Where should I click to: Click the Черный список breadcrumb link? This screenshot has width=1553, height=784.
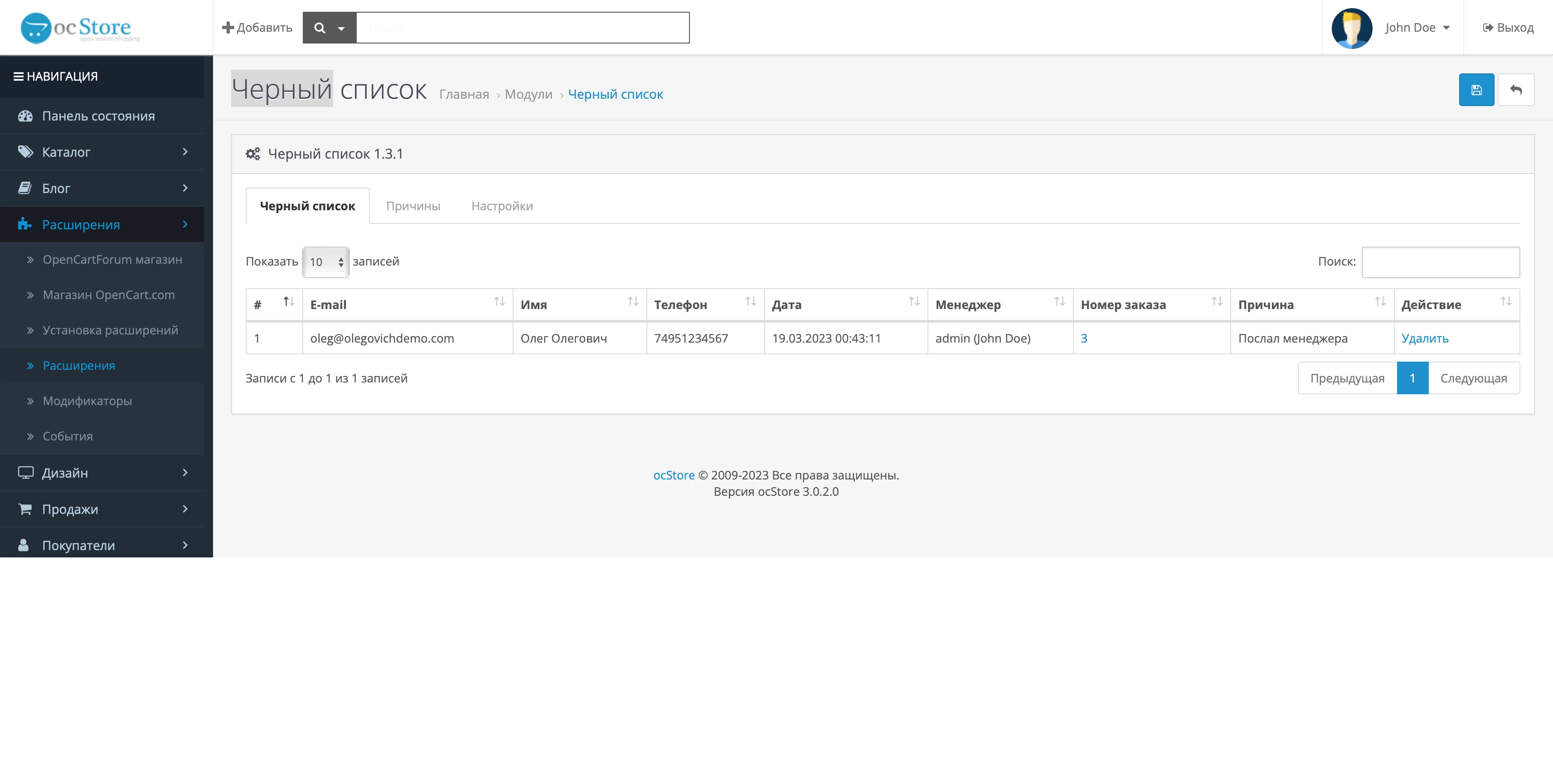coord(616,94)
